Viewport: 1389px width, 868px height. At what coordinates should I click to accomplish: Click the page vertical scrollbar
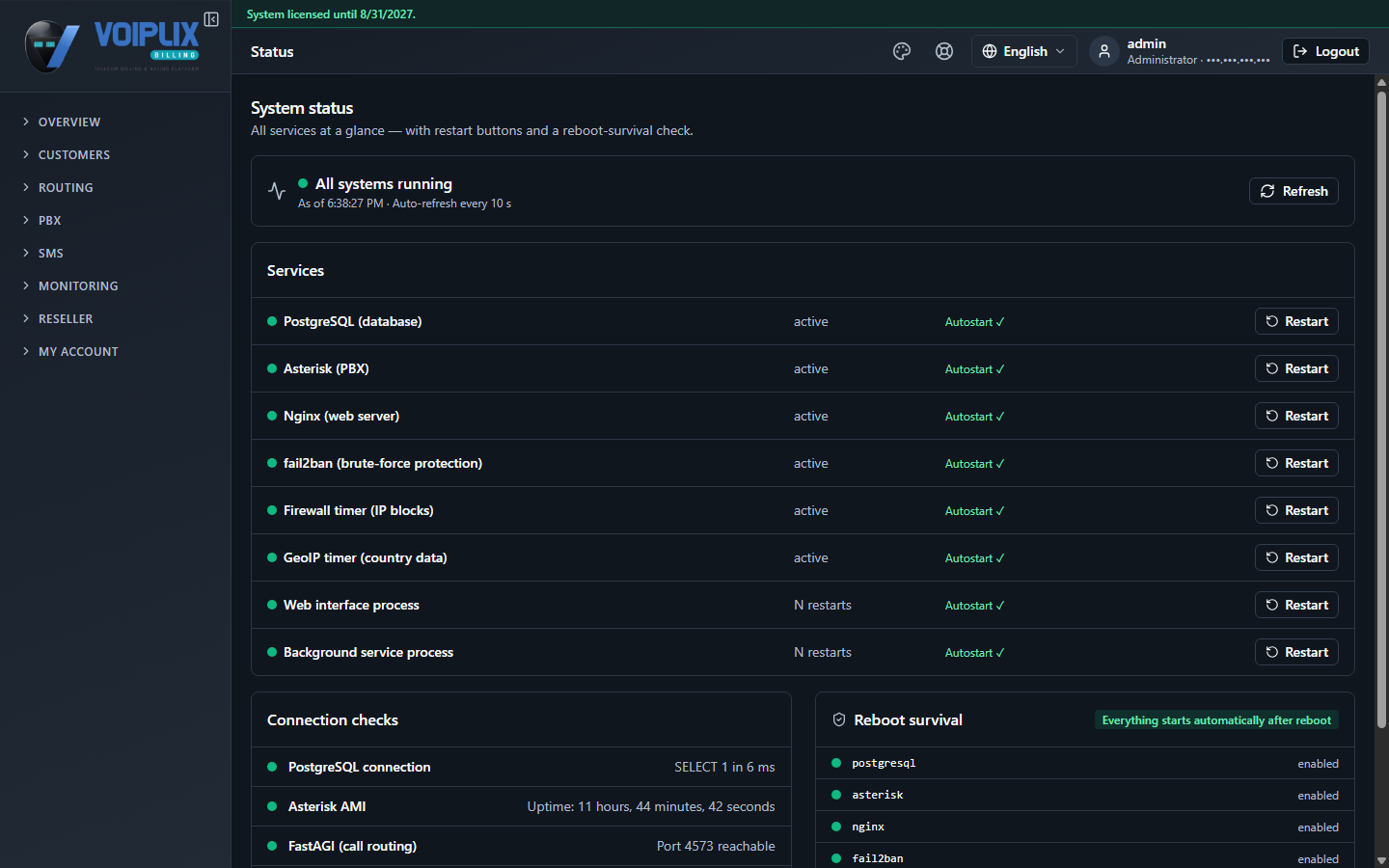point(1381,410)
